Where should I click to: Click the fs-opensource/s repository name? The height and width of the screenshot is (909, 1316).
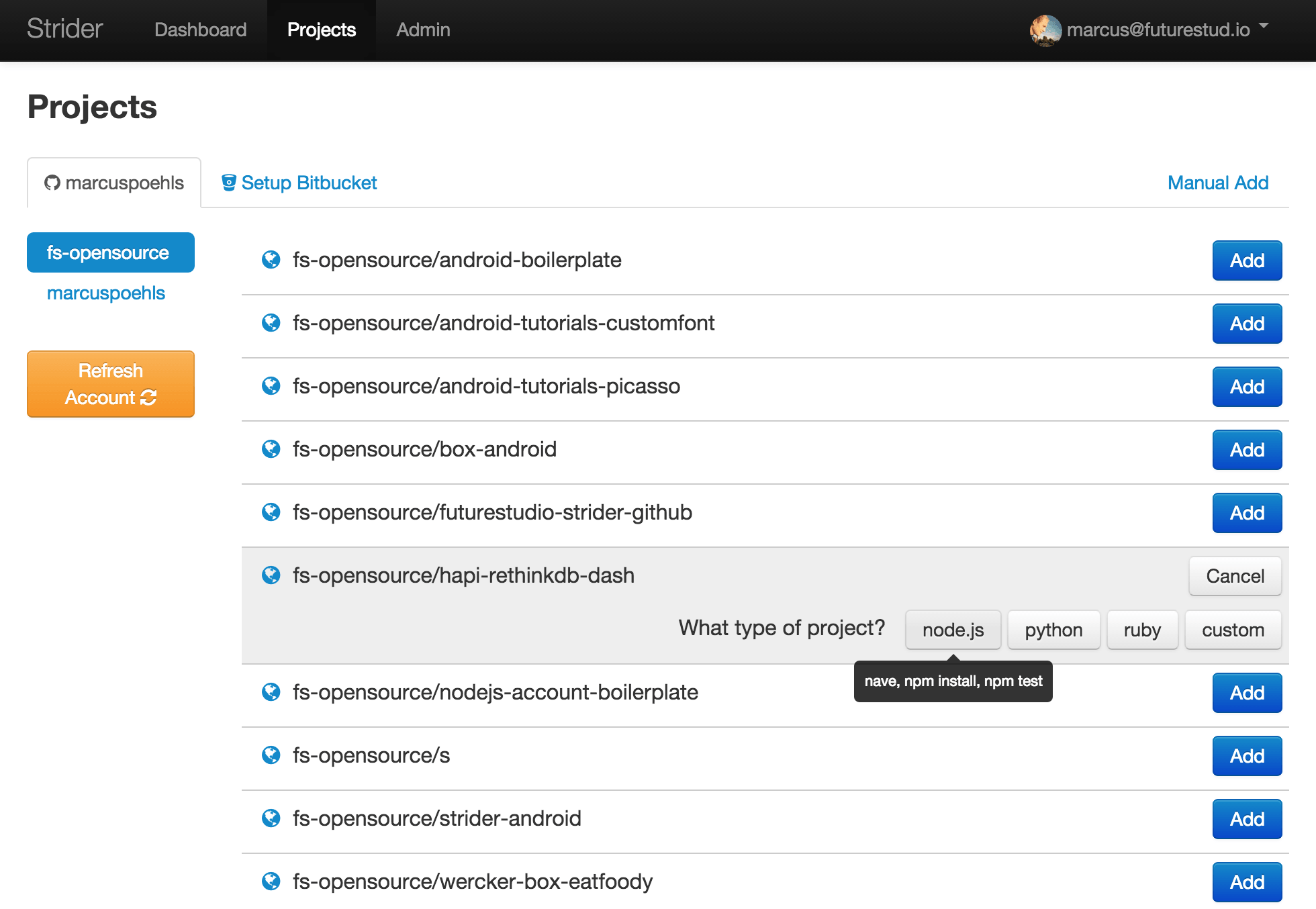pos(371,755)
